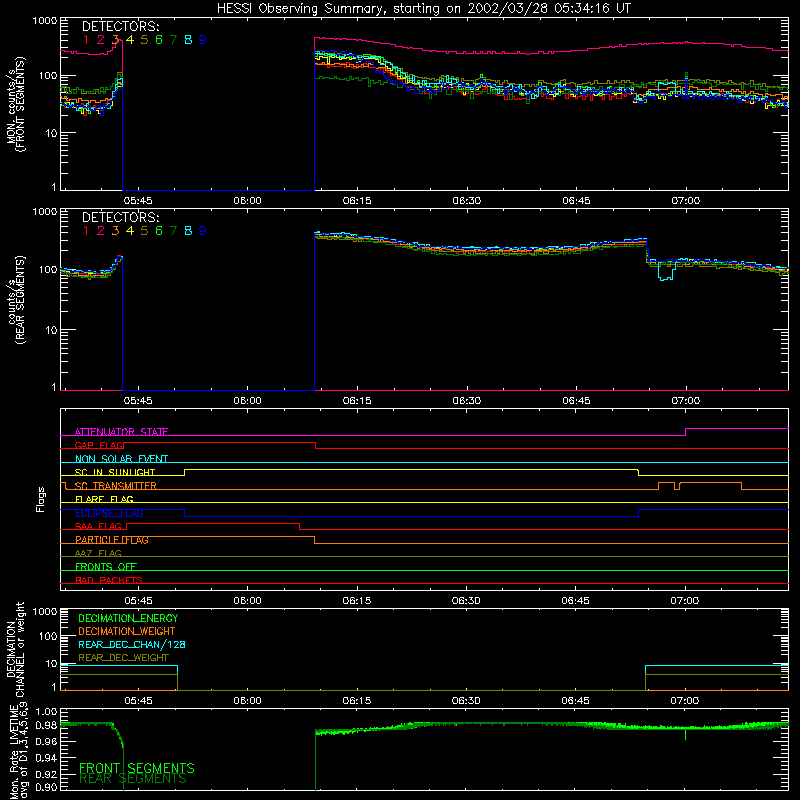Click the 06:15 tick under the Flags panel
Image resolution: width=800 pixels, height=800 pixels.
[357, 601]
